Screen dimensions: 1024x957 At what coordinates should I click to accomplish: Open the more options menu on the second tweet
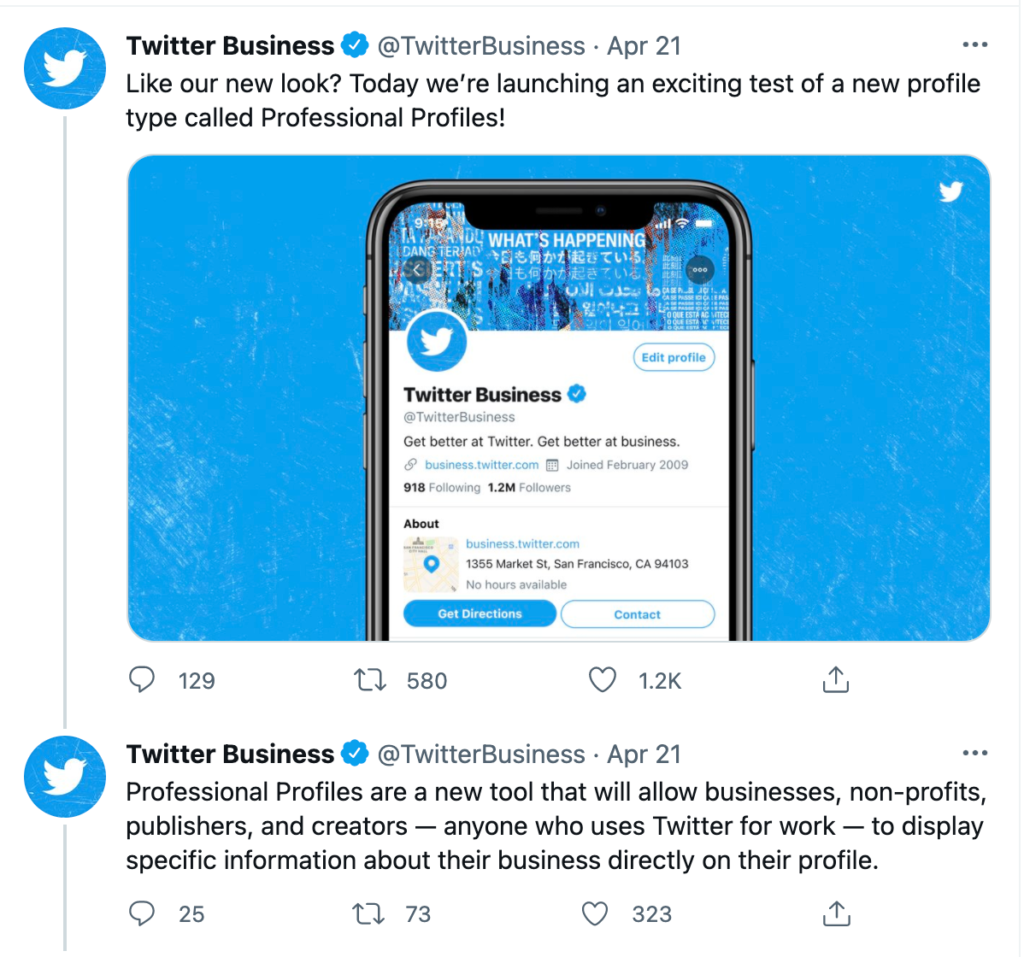[x=974, y=753]
